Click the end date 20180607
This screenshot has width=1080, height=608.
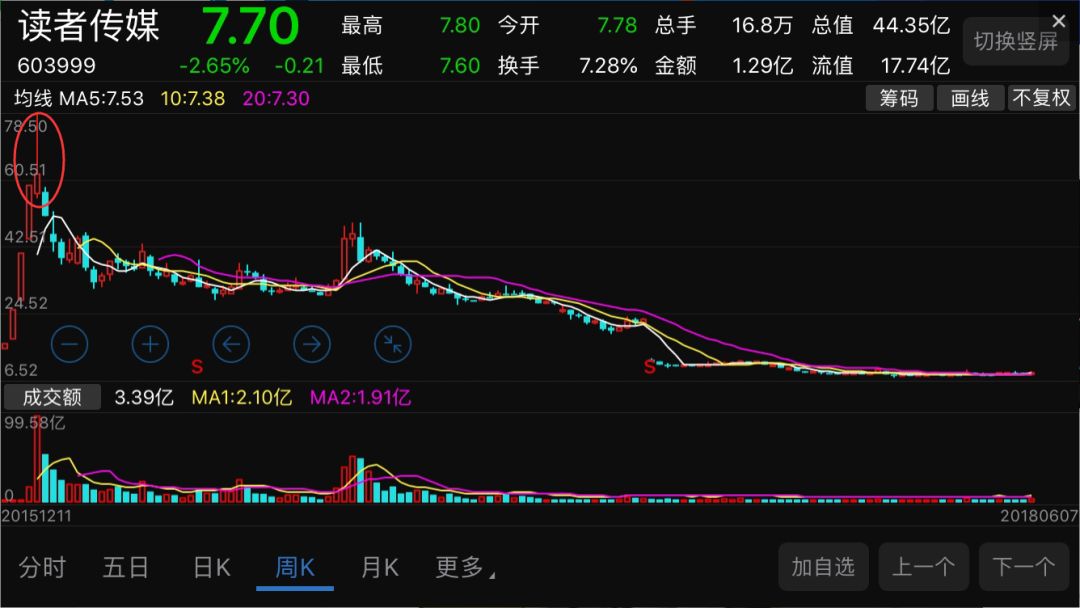click(1039, 516)
